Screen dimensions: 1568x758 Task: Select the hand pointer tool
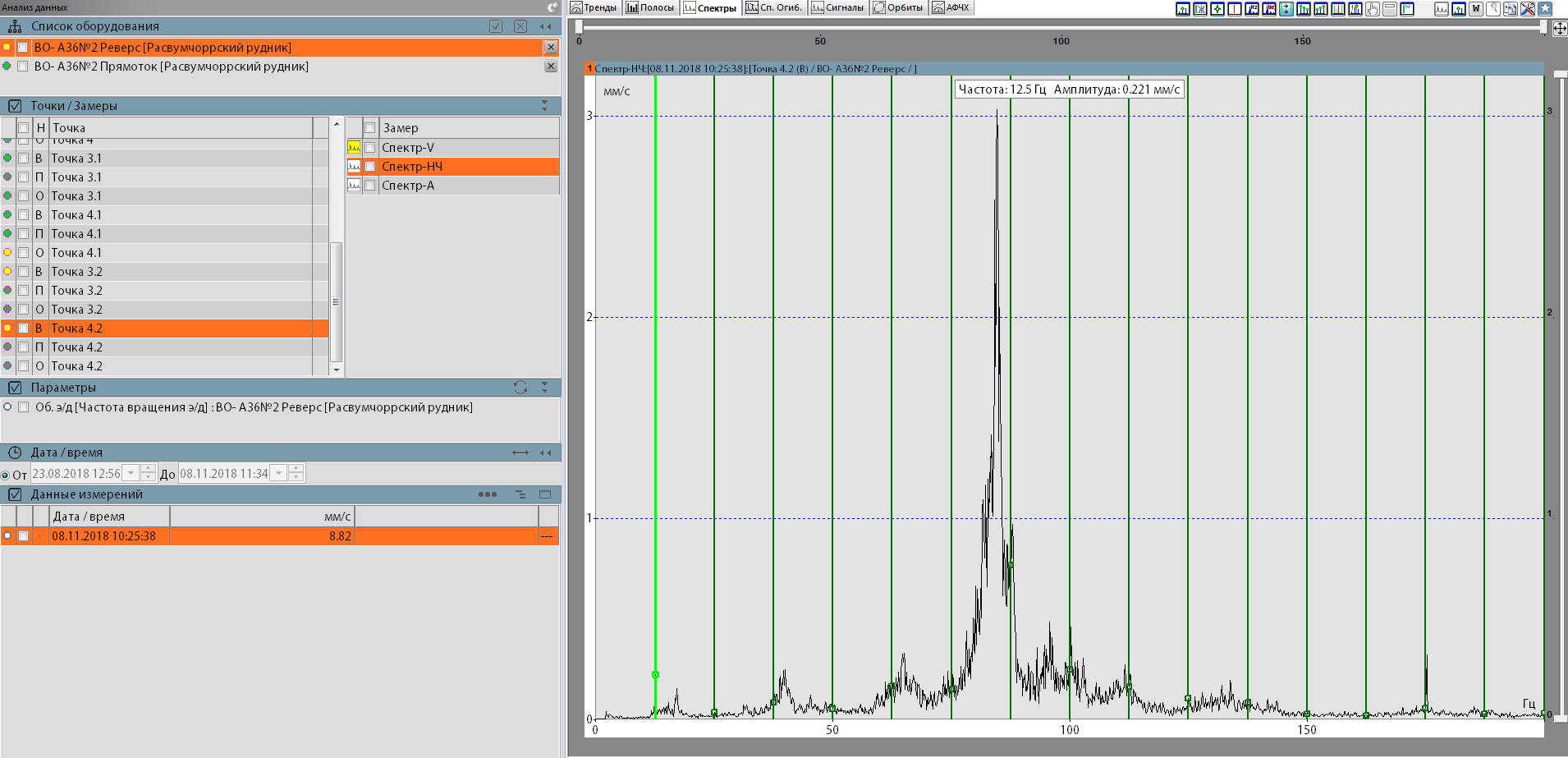pos(1373,9)
